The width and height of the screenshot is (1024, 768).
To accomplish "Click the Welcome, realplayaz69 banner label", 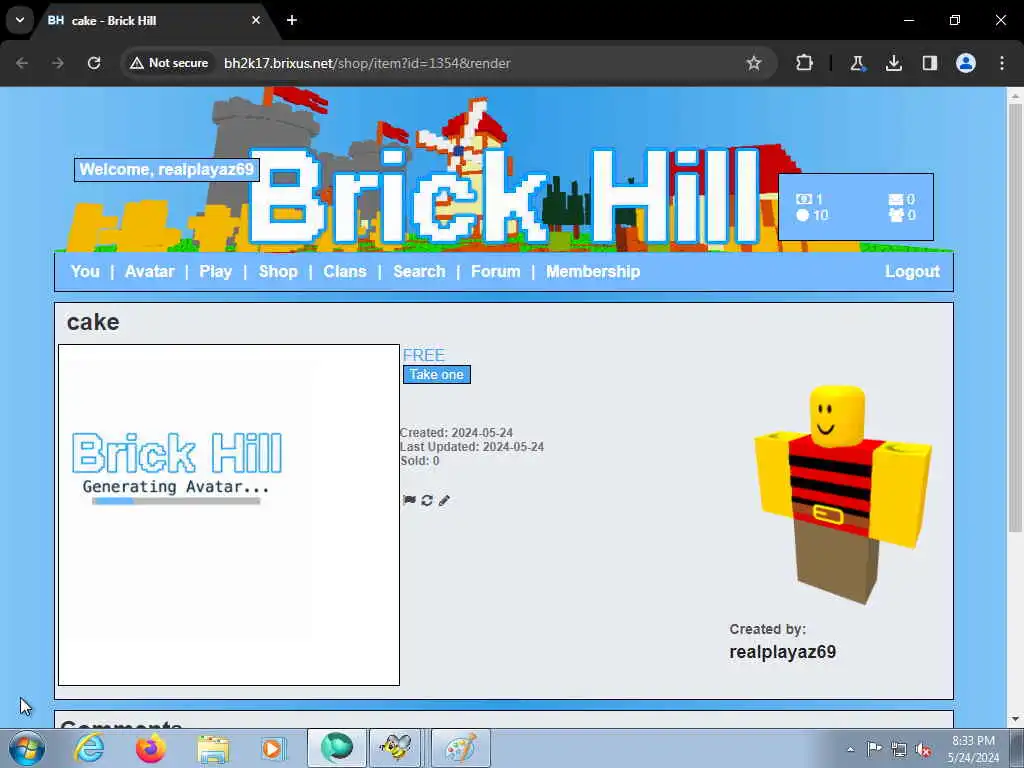I will 167,170.
